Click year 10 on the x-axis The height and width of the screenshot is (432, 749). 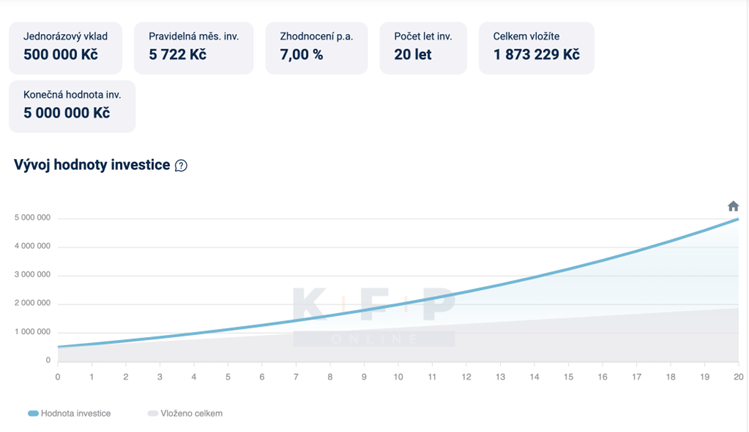point(398,377)
